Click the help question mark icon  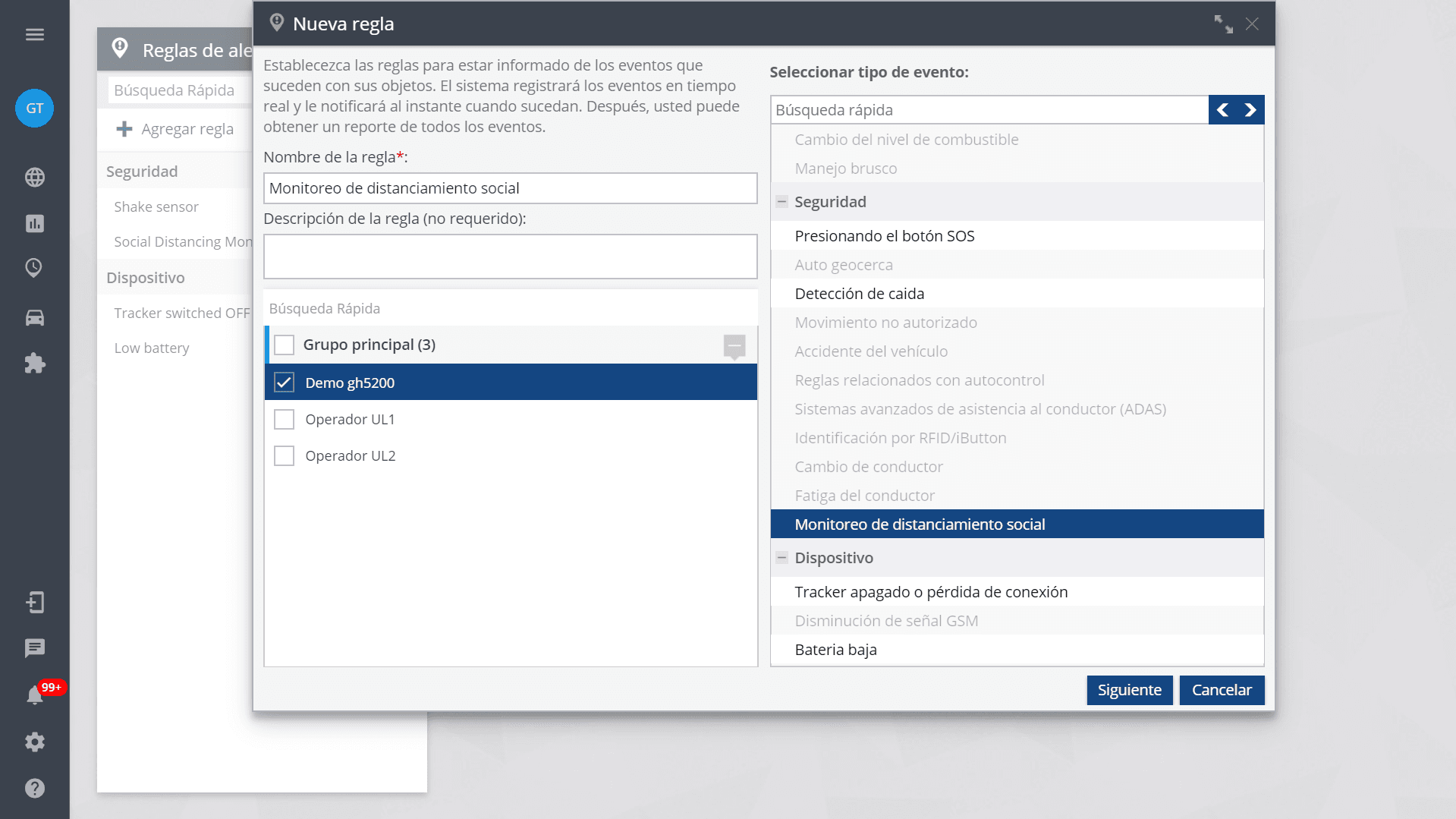[x=35, y=788]
